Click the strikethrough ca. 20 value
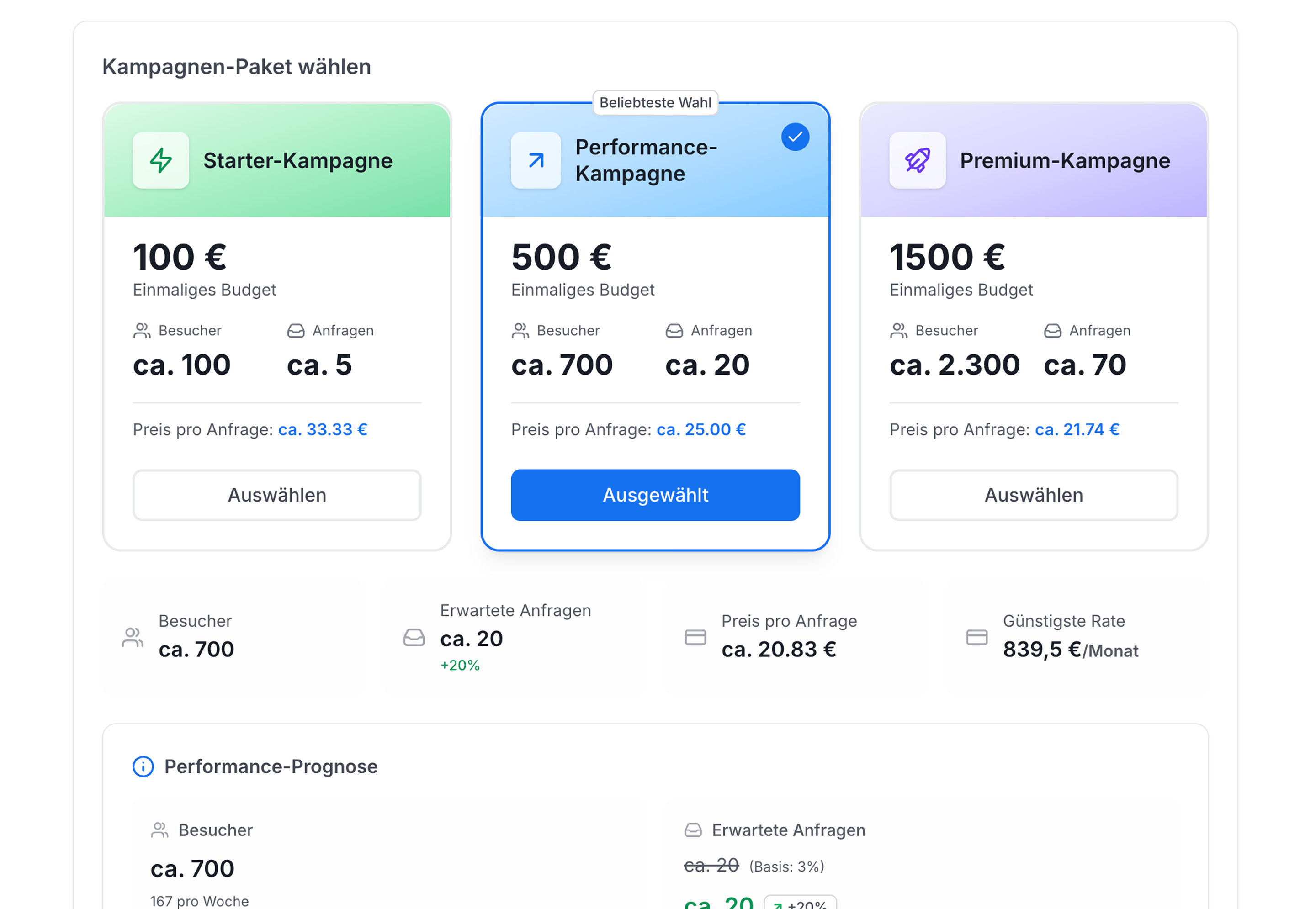 point(711,865)
